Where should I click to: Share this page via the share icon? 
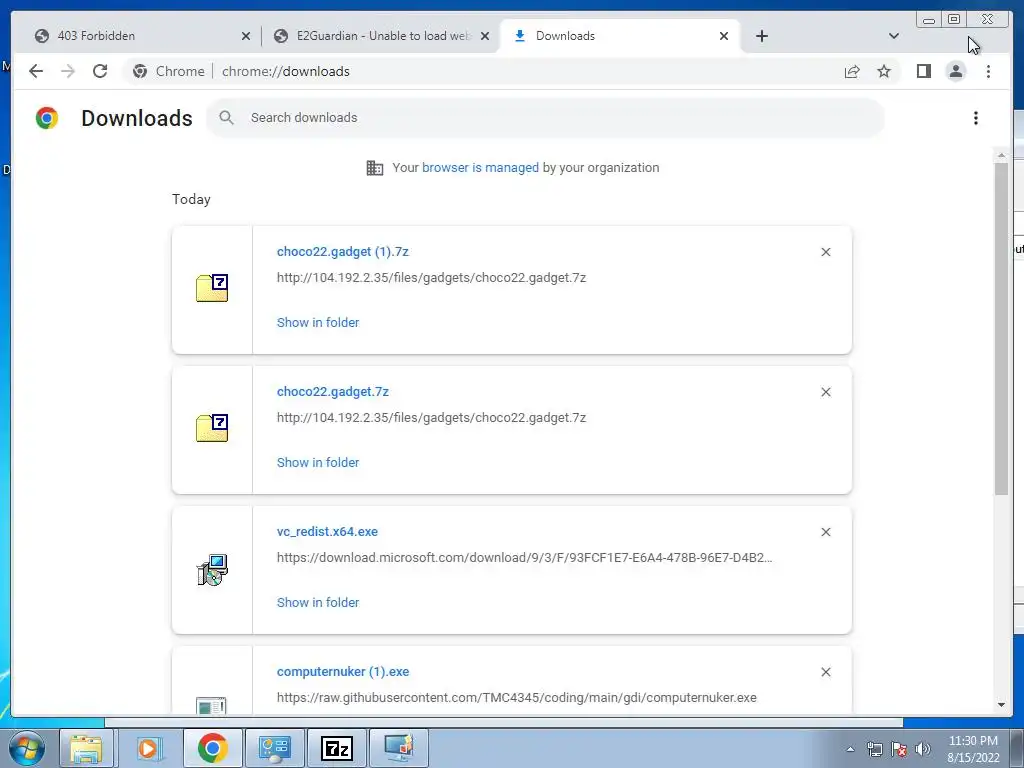852,71
